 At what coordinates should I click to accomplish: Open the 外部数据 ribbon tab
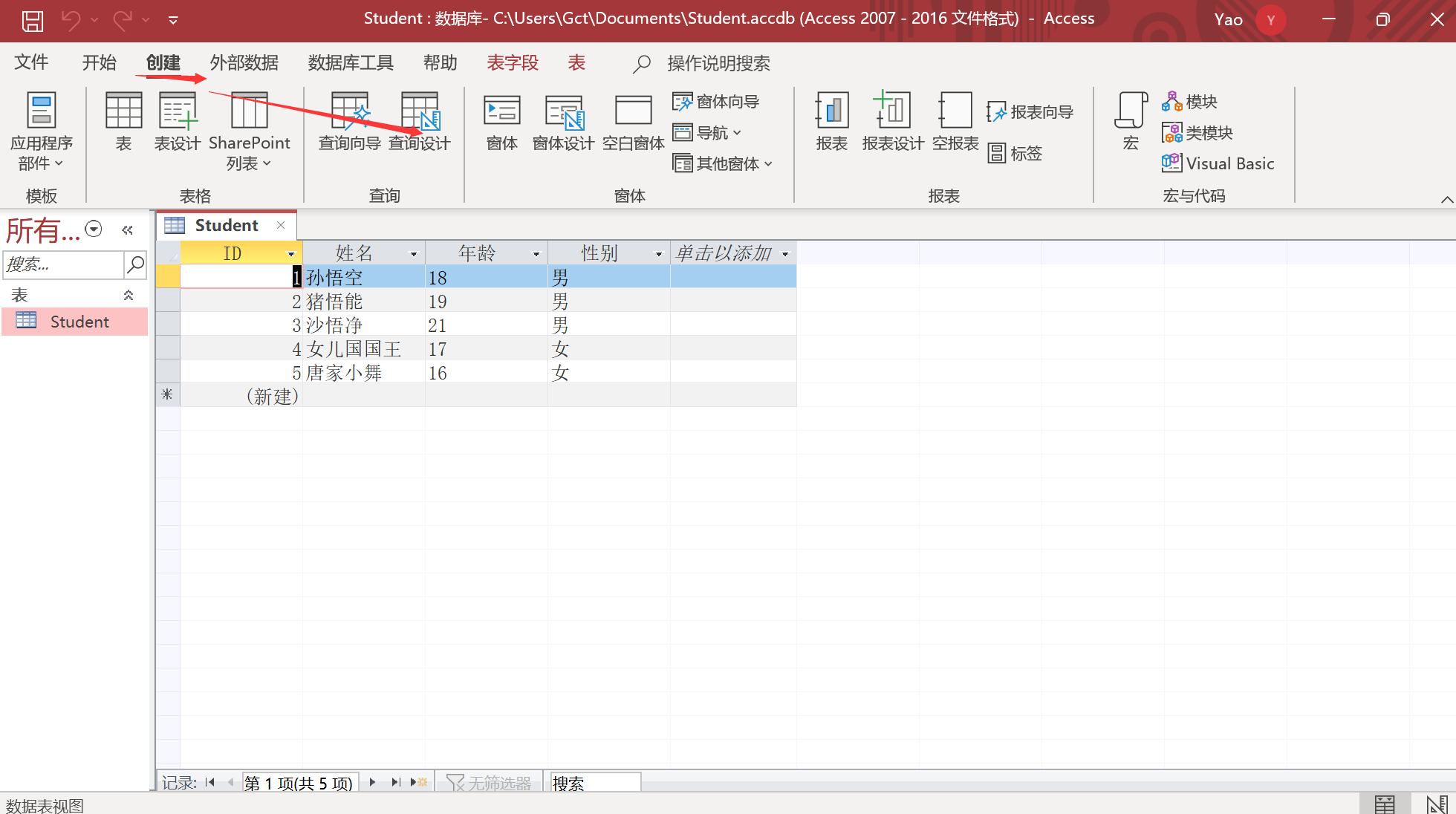pos(244,63)
